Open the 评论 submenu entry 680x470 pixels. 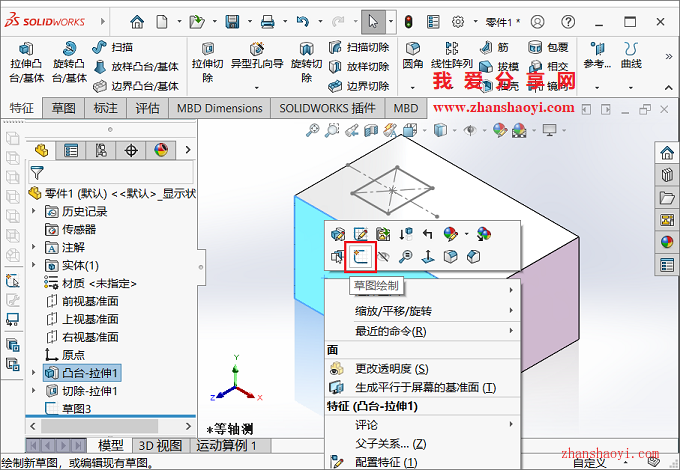tap(422, 425)
